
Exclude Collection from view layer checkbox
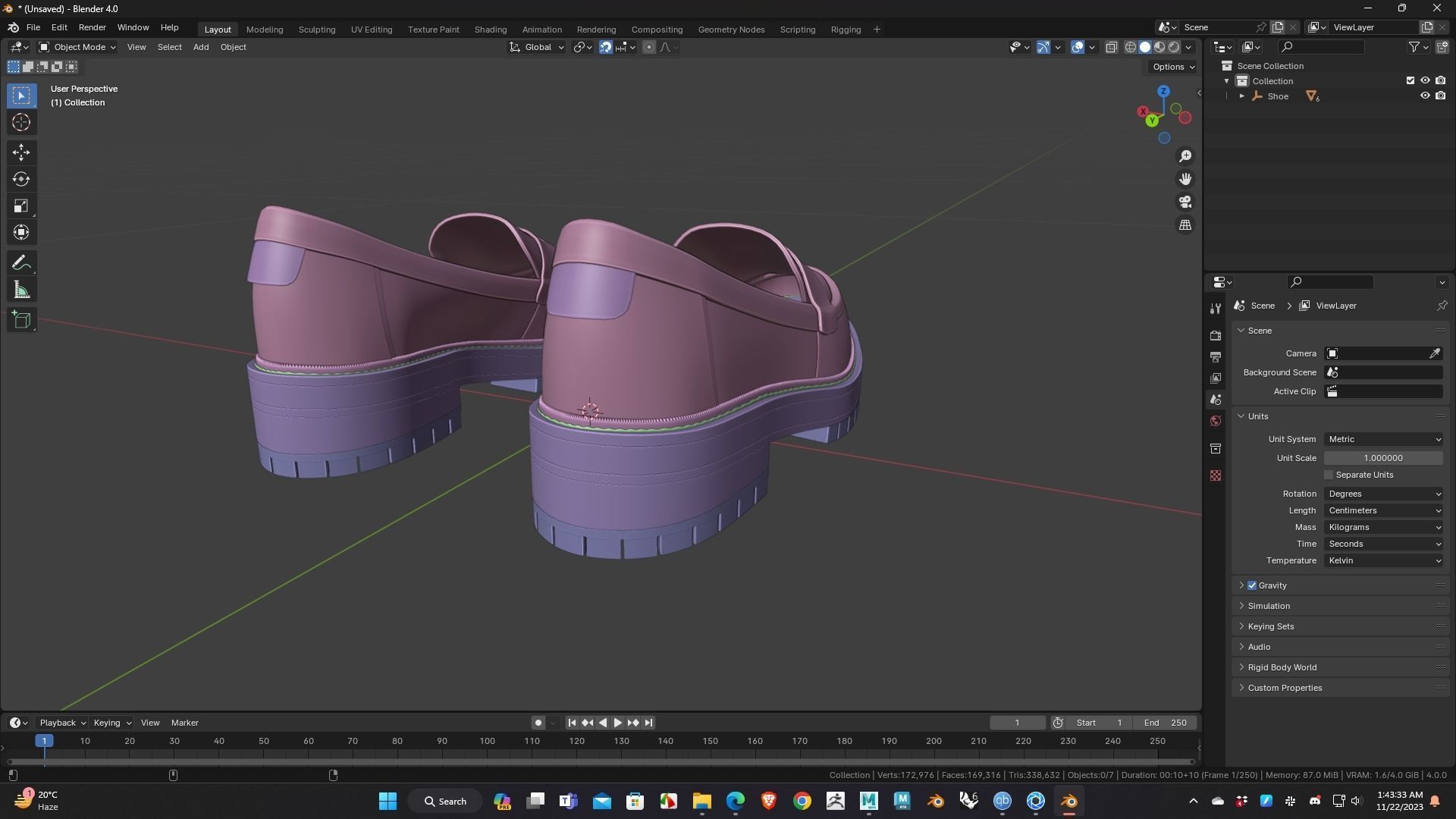pyautogui.click(x=1410, y=80)
